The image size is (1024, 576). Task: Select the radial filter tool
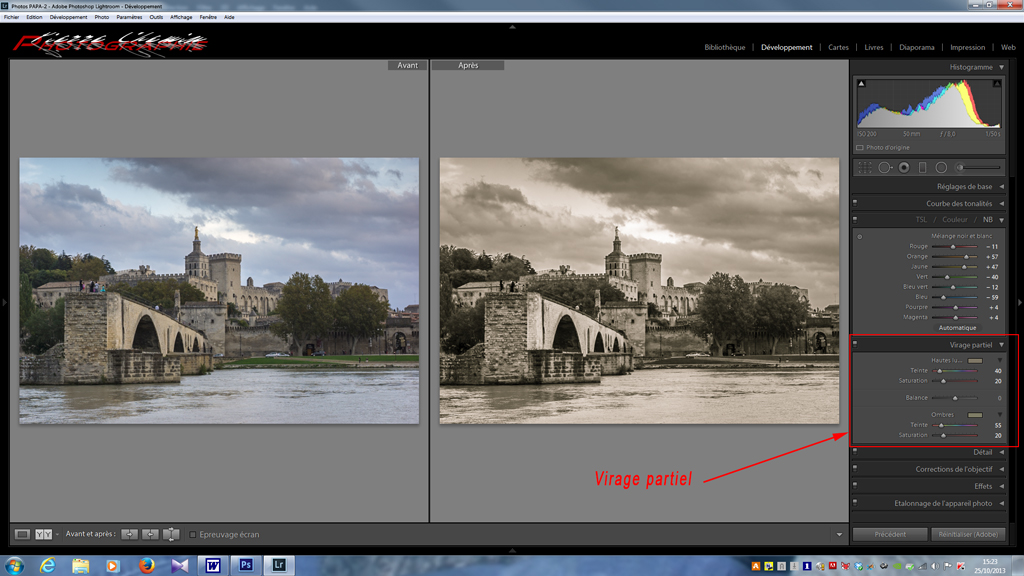point(941,168)
